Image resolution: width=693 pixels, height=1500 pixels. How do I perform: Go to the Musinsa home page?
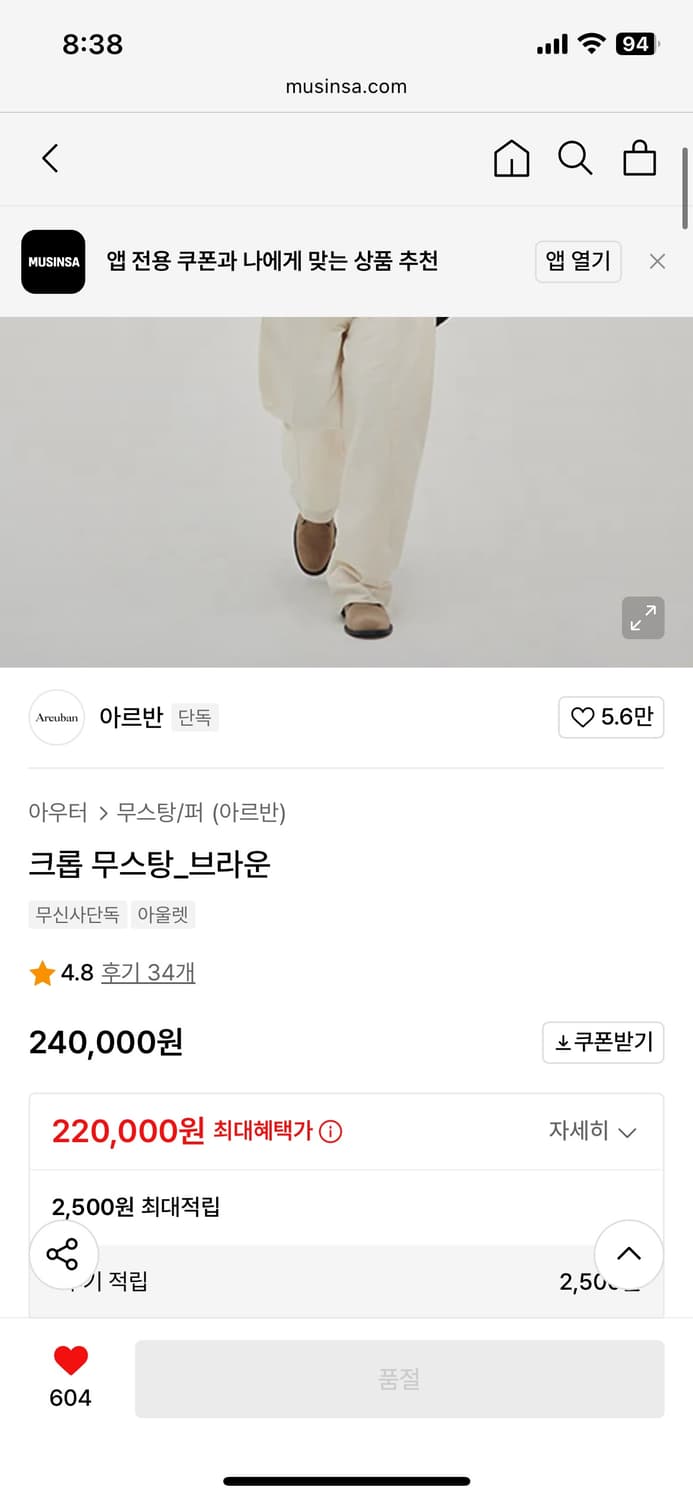[511, 158]
